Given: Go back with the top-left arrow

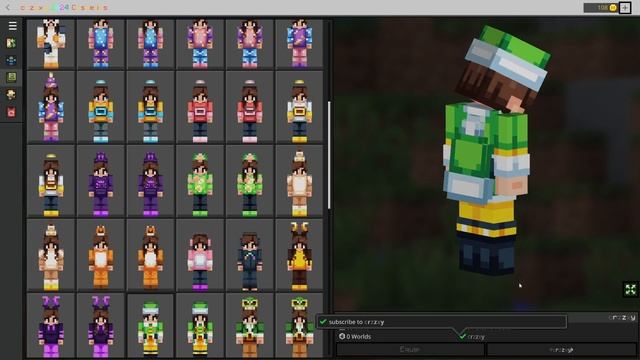Looking at the screenshot, I should click(x=8, y=7).
